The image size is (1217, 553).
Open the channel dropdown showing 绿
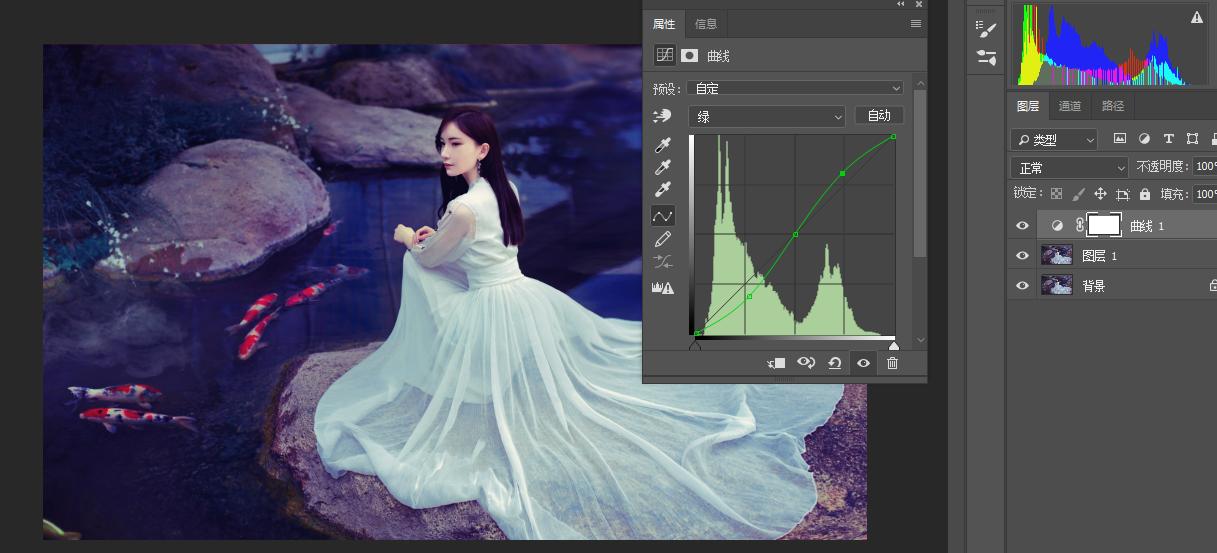coord(767,117)
